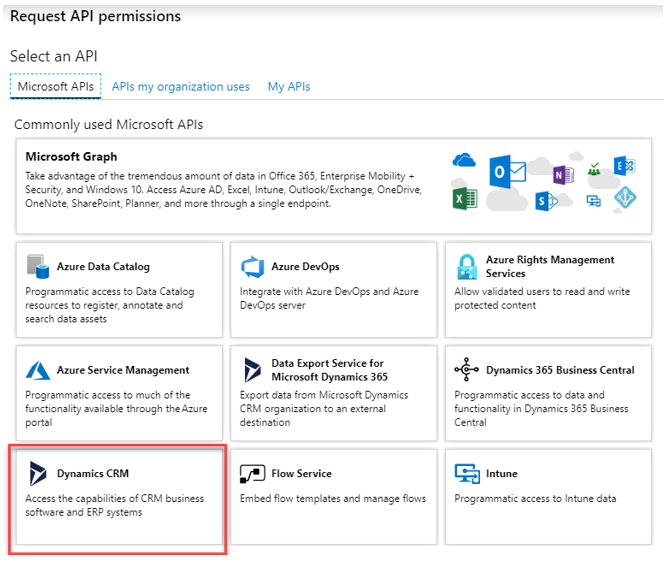Select the Azure DevOps card title
The height and width of the screenshot is (574, 668).
305,267
